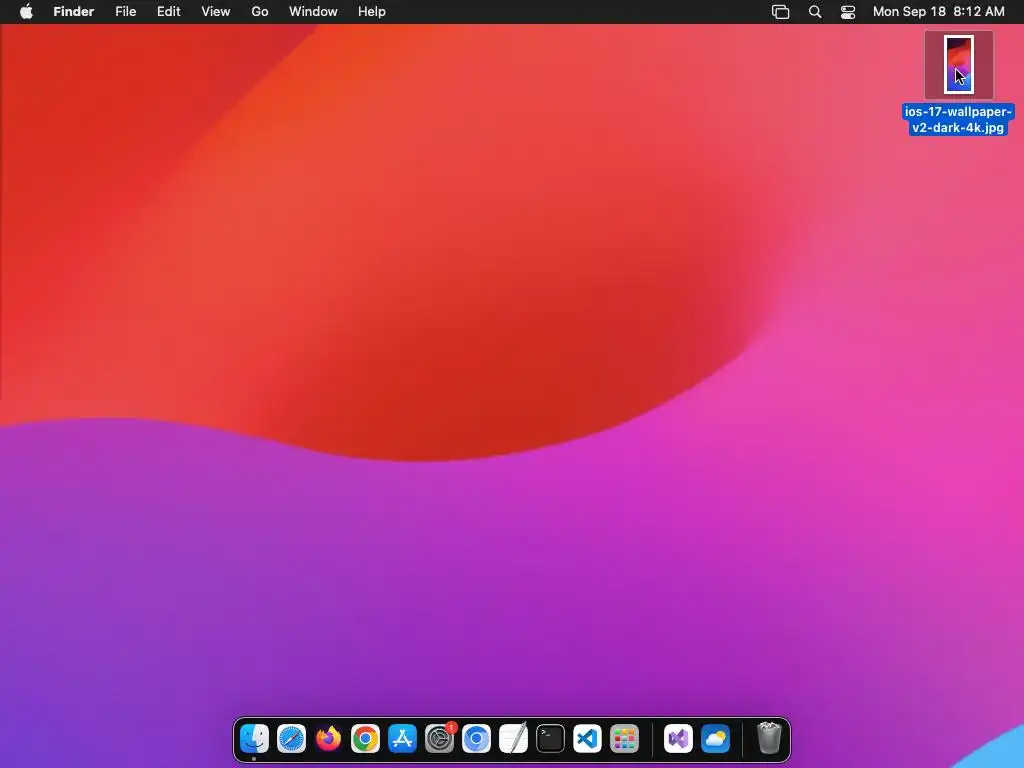Image resolution: width=1024 pixels, height=768 pixels.
Task: Launch Google Chrome from the Dock
Action: 365,739
